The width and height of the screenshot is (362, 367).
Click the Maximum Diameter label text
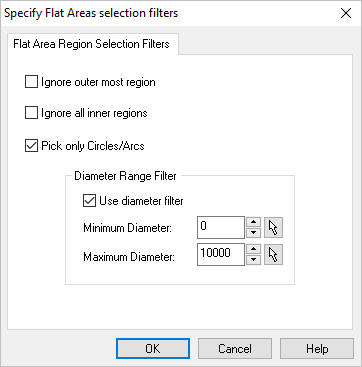[x=129, y=257]
